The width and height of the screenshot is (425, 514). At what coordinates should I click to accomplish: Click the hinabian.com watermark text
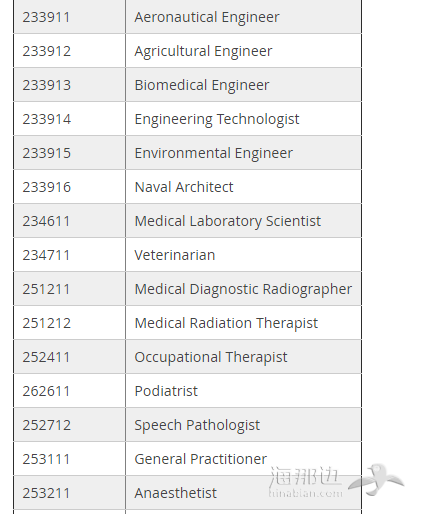[x=306, y=492]
